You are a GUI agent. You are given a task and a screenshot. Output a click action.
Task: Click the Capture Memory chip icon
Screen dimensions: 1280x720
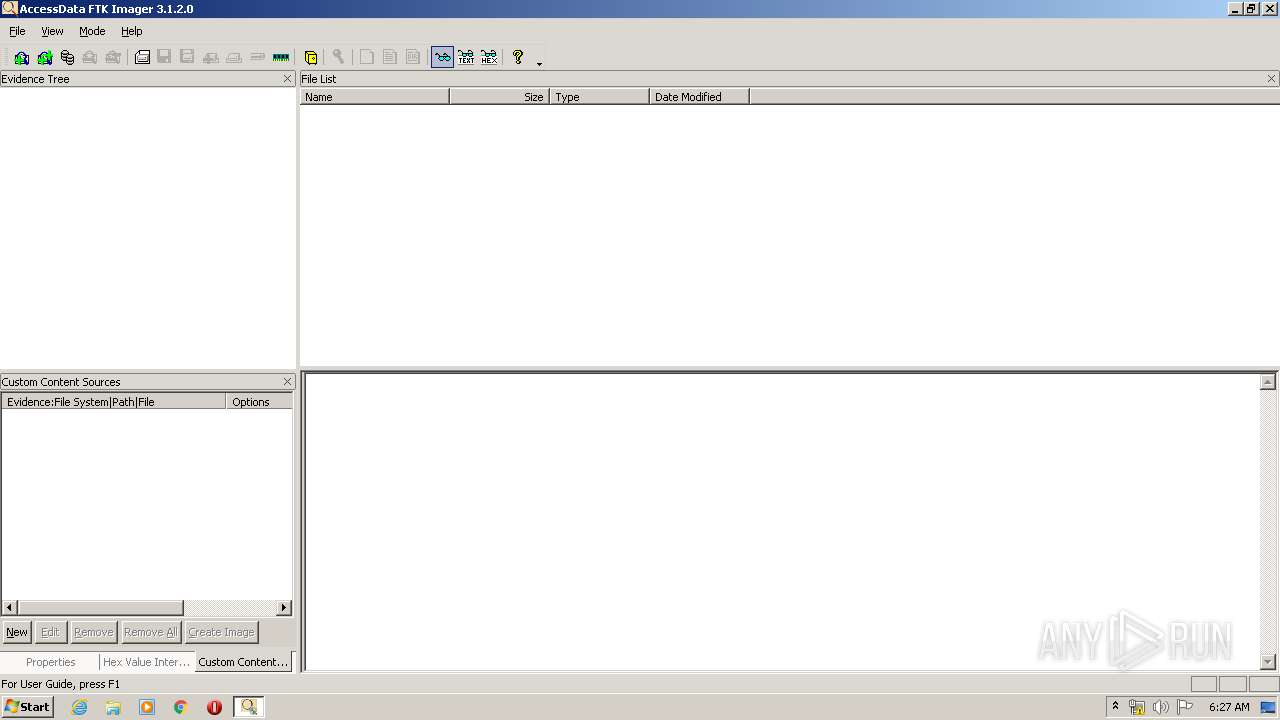coord(281,57)
